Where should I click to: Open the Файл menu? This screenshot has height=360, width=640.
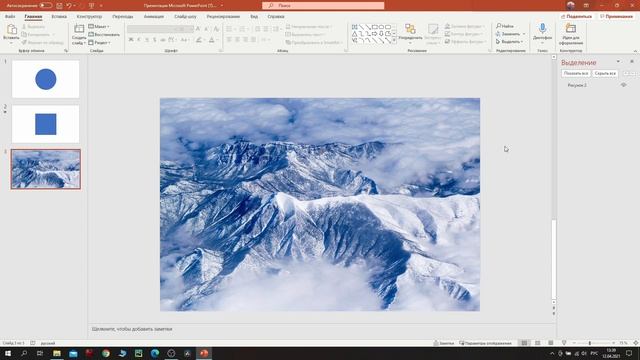coord(10,17)
